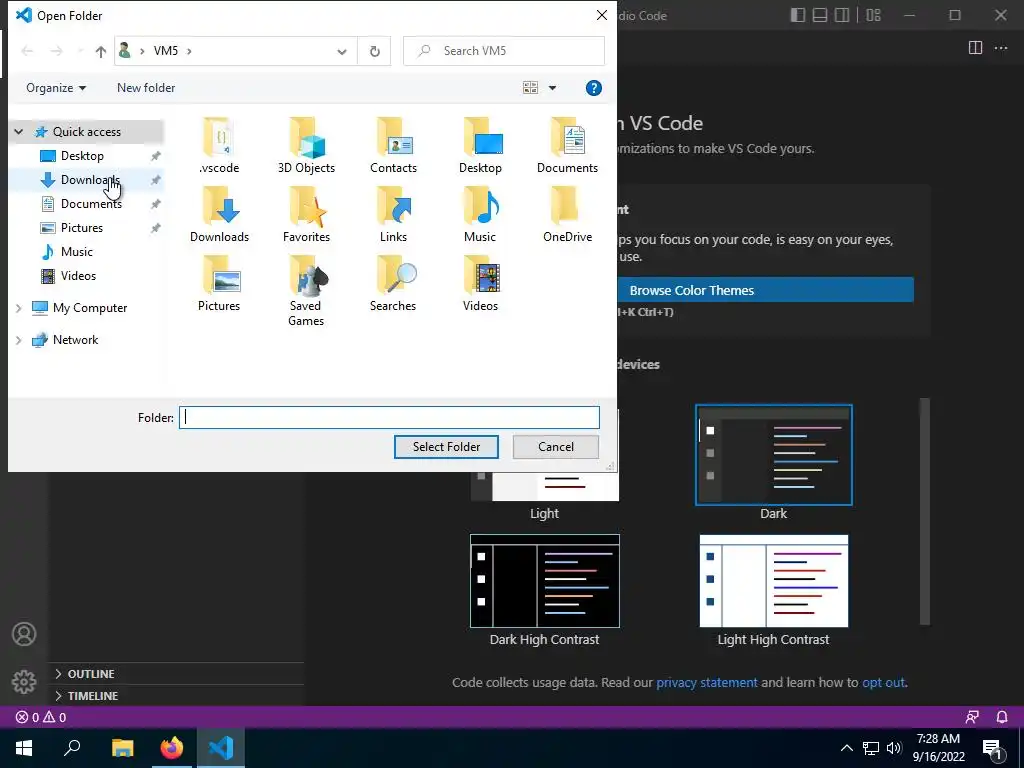Open Firefox from the taskbar
The image size is (1024, 768).
point(172,748)
